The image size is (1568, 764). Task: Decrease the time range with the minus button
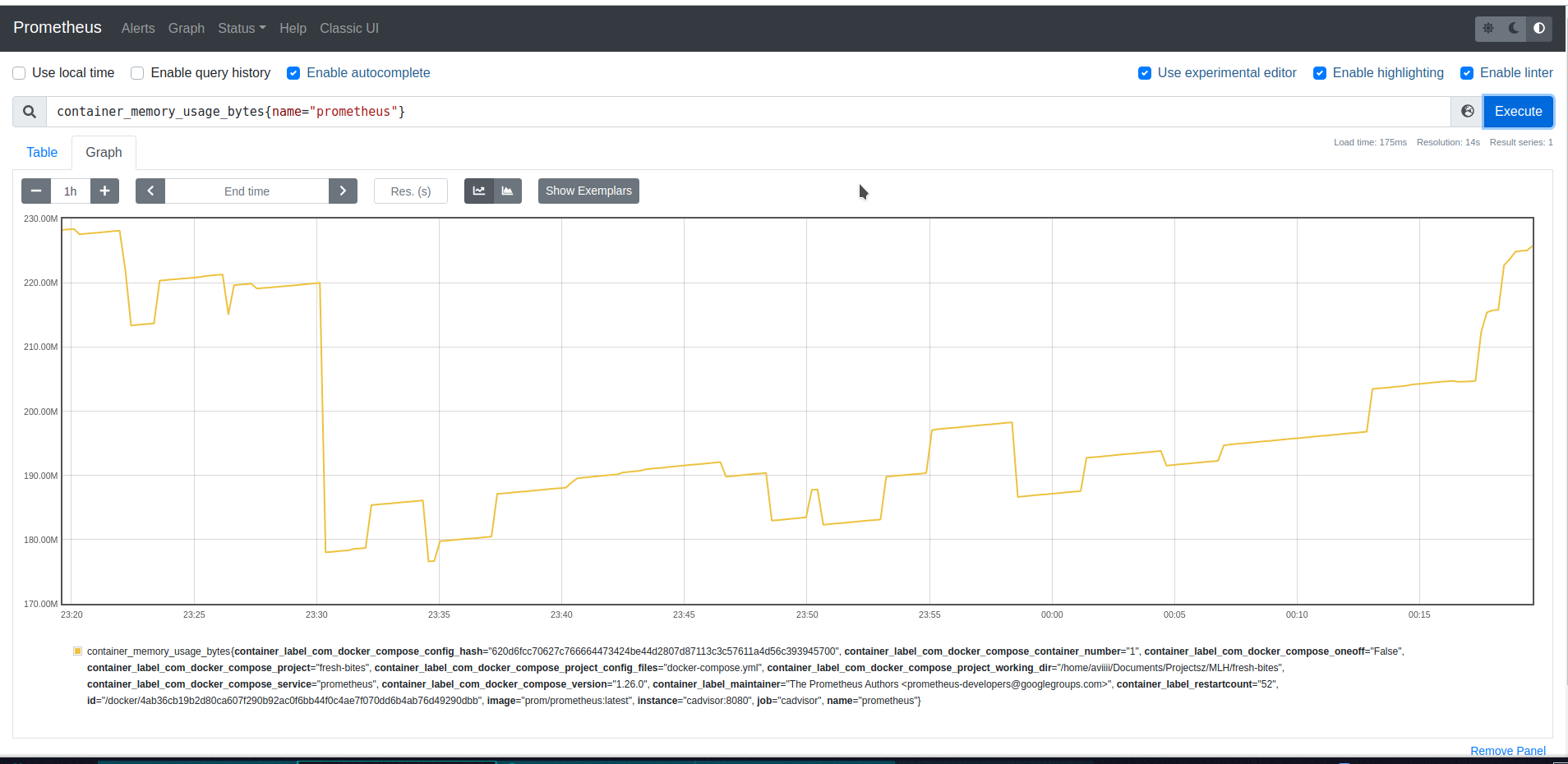[x=36, y=191]
